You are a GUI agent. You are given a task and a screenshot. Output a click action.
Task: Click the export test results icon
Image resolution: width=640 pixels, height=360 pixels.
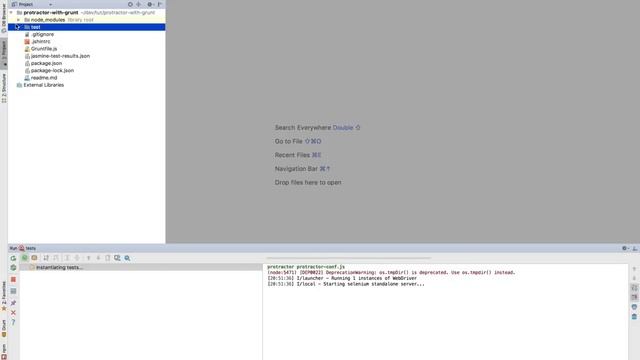click(x=108, y=258)
